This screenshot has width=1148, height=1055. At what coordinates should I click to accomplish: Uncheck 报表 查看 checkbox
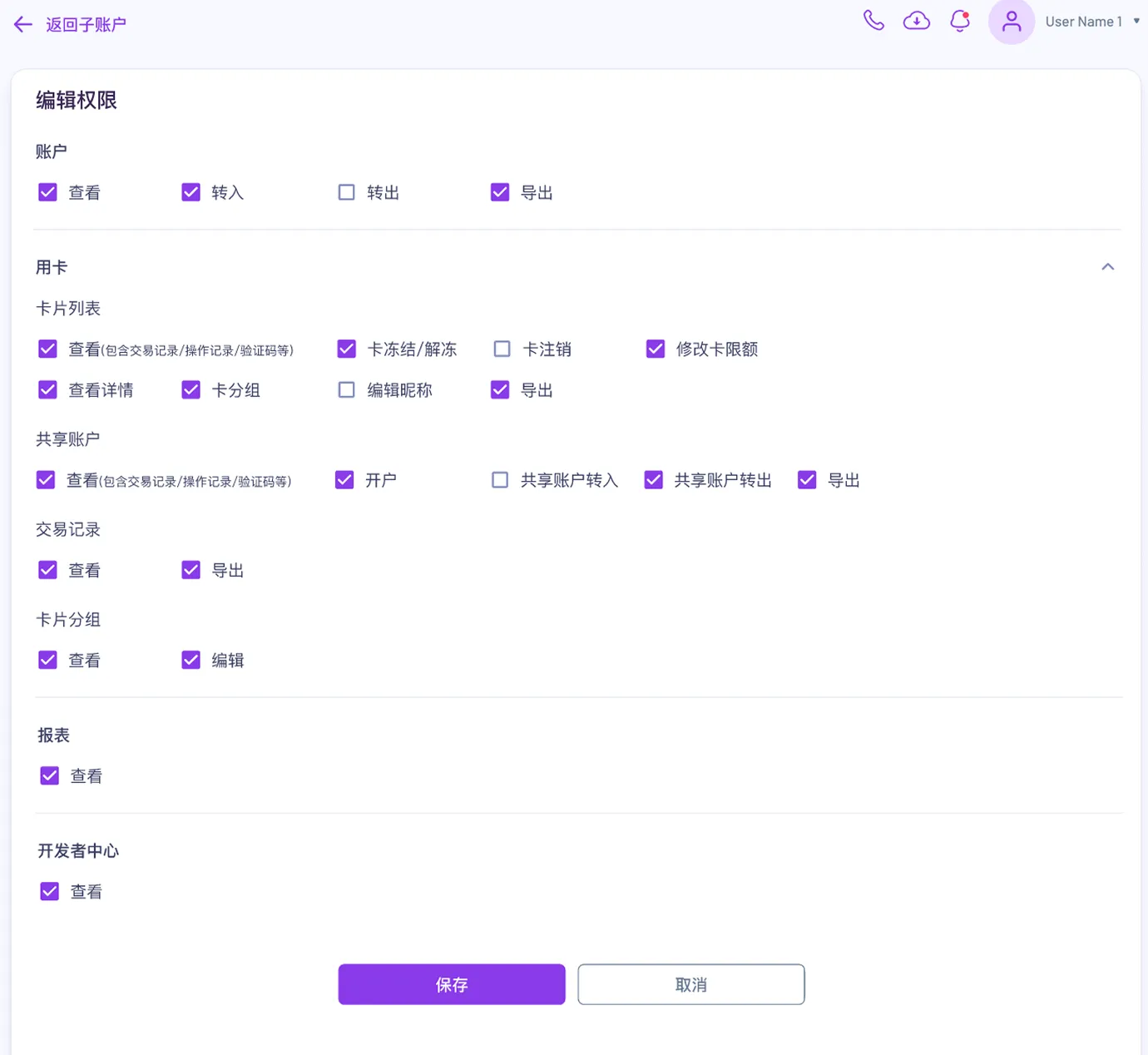point(50,776)
